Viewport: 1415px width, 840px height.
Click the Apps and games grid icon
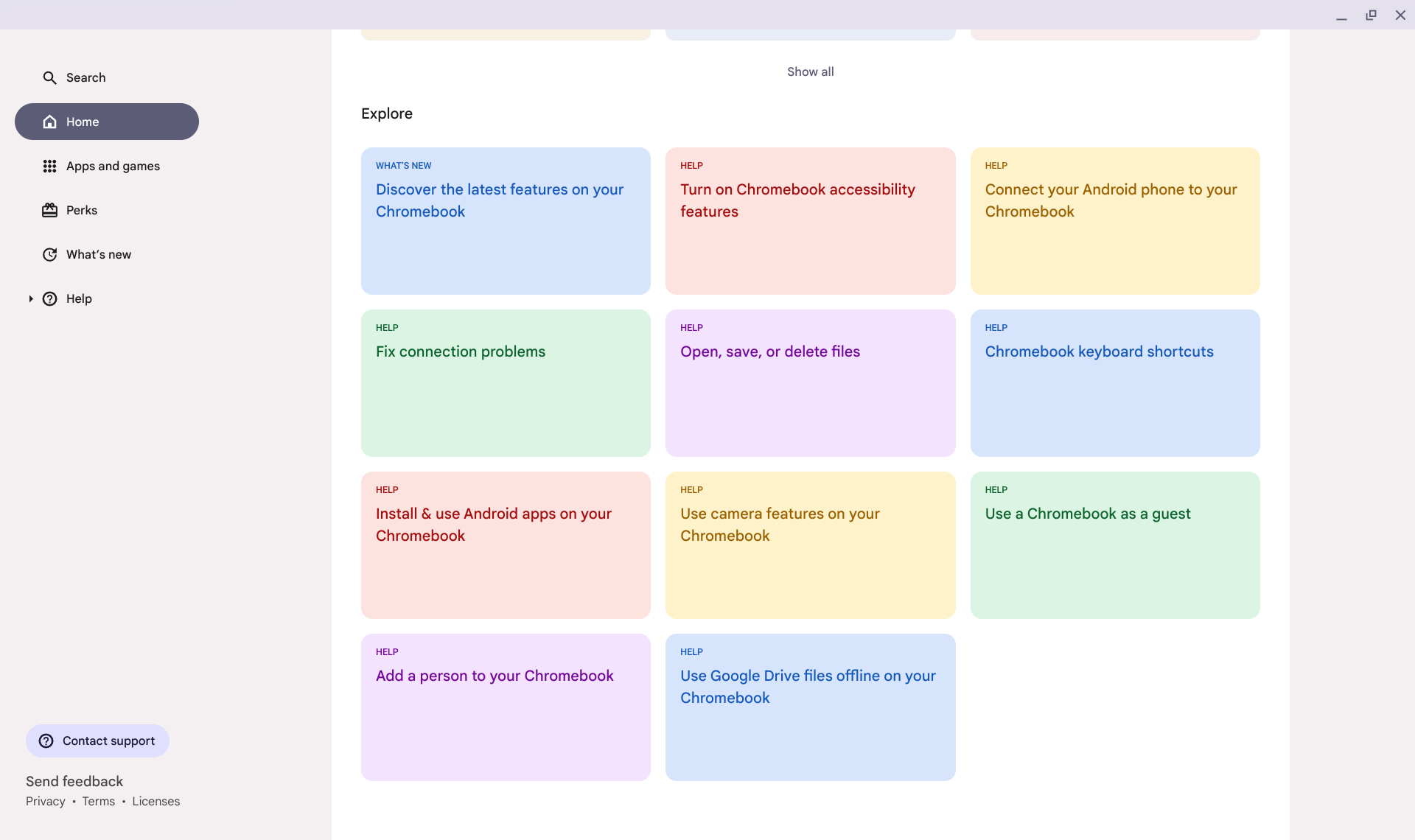[x=49, y=166]
